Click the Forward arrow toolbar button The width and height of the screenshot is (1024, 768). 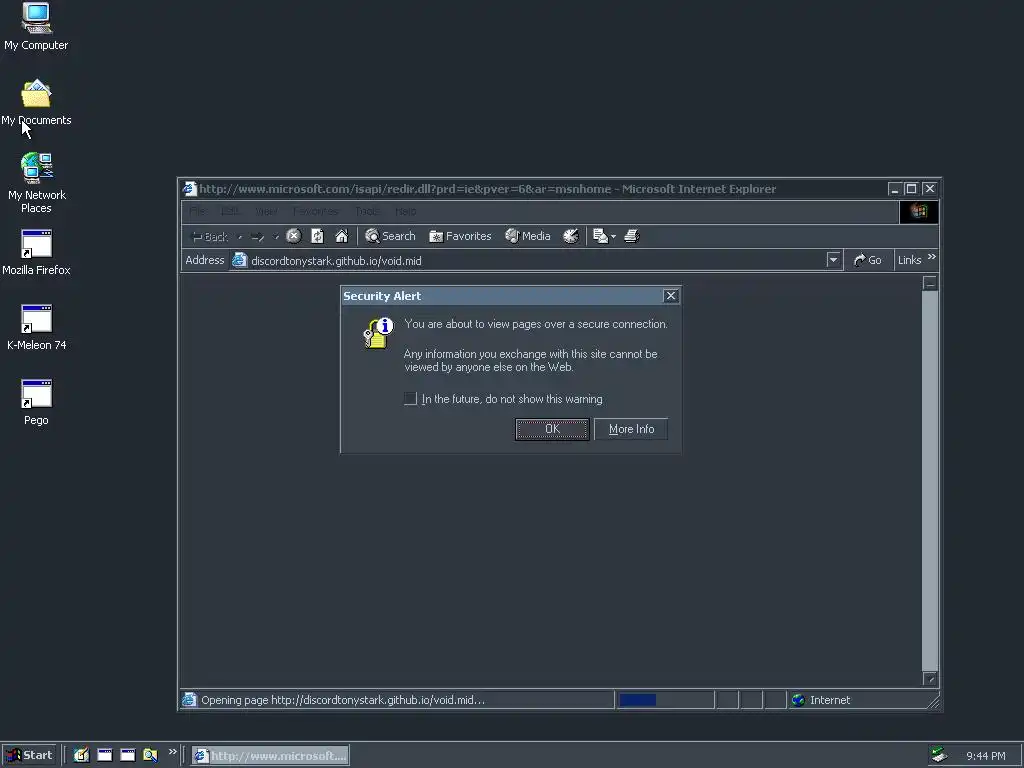257,236
